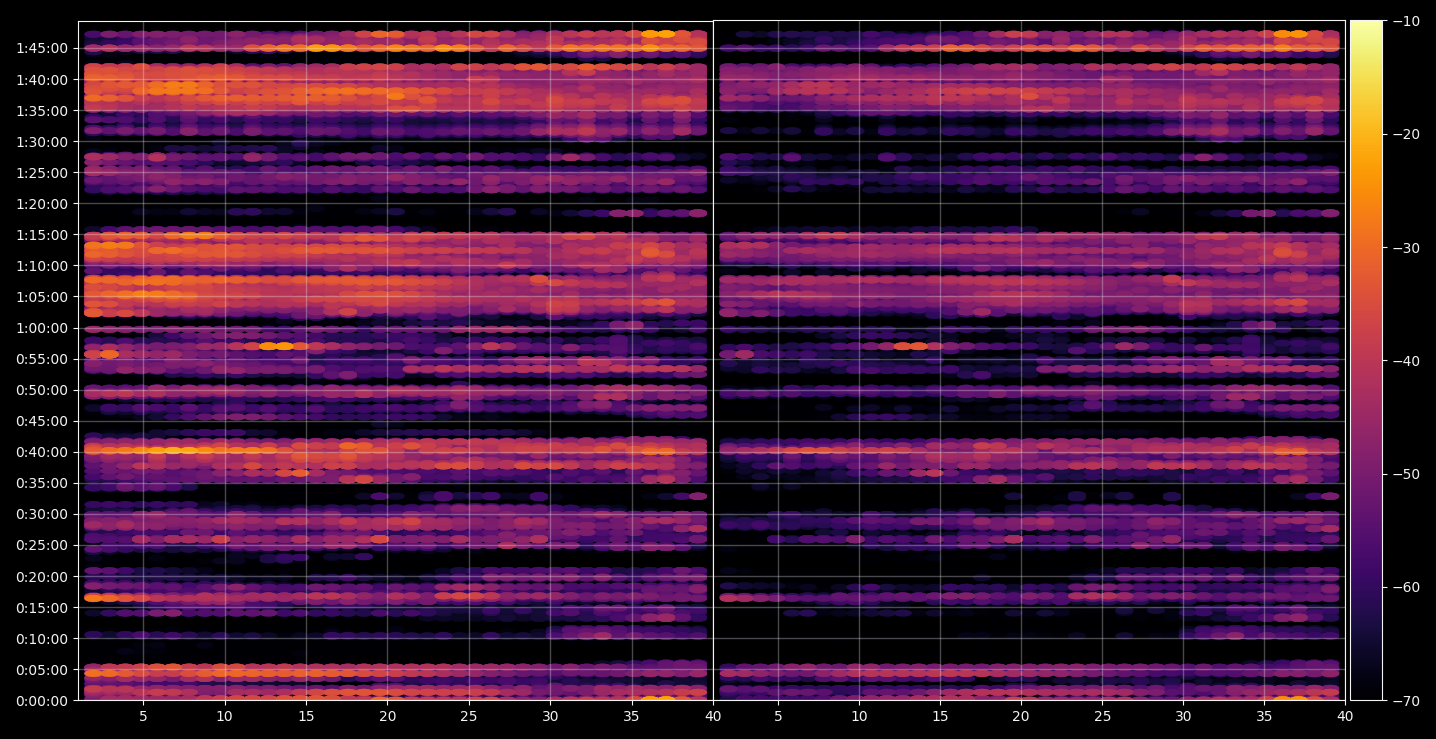Click x-axis label 35 under left heatmap

coord(632,716)
